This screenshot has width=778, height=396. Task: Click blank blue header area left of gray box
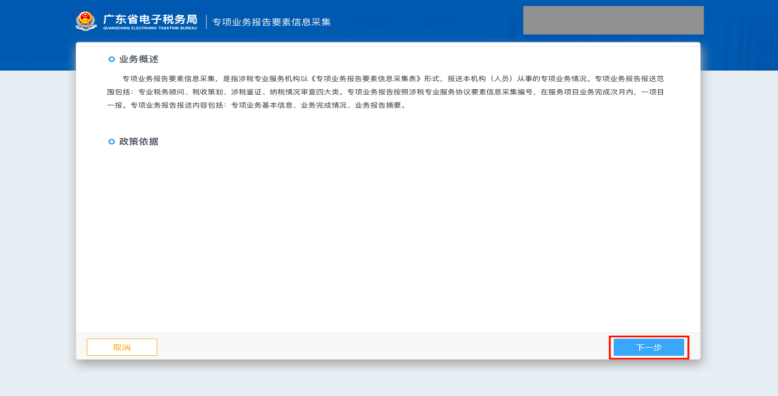point(427,21)
